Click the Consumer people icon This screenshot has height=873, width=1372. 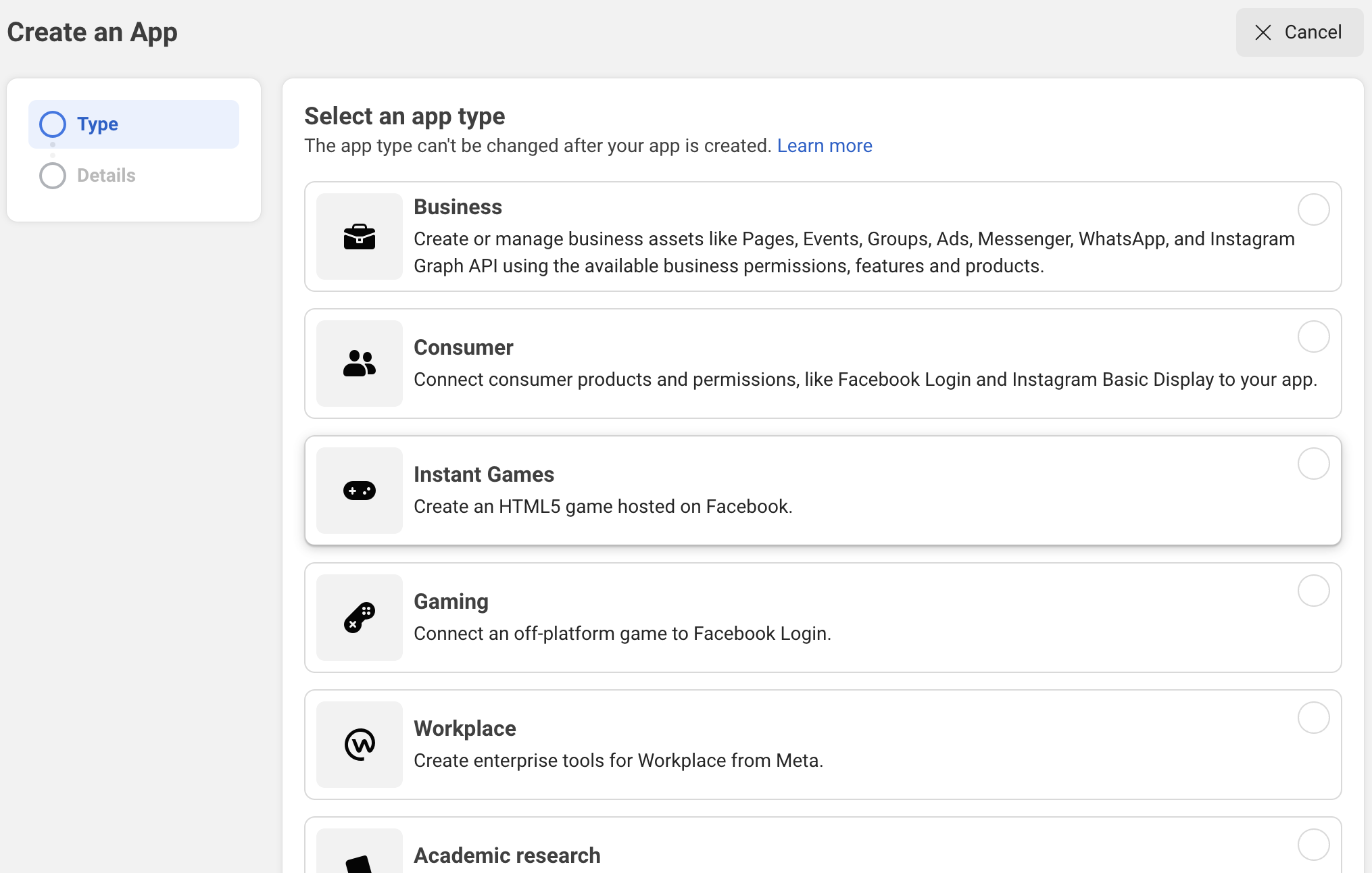360,364
